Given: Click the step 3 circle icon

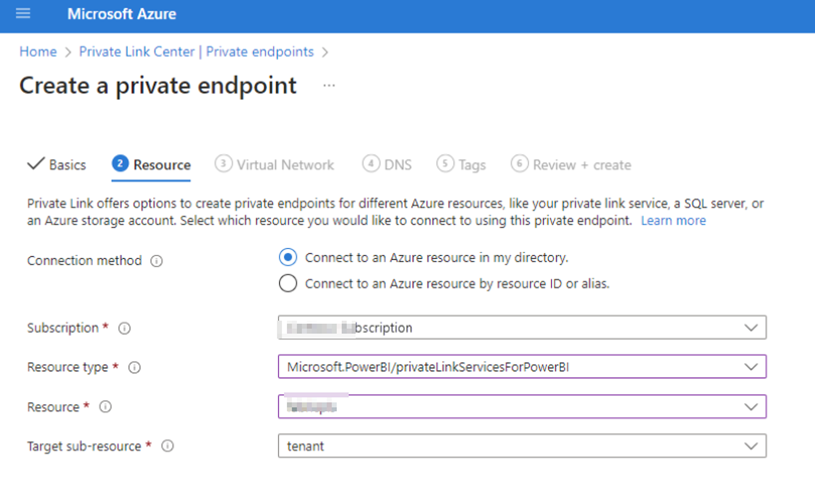Looking at the screenshot, I should point(223,164).
